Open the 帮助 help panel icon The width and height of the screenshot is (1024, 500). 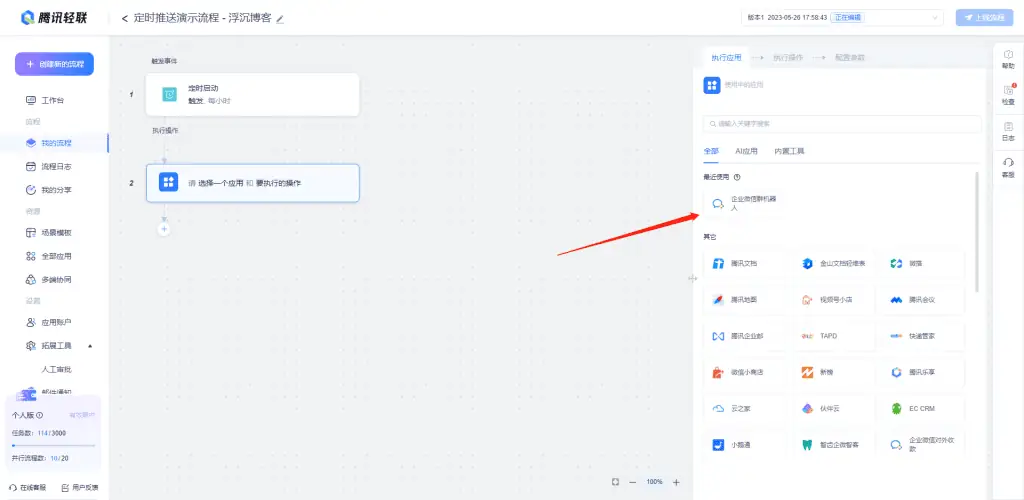click(x=1008, y=59)
